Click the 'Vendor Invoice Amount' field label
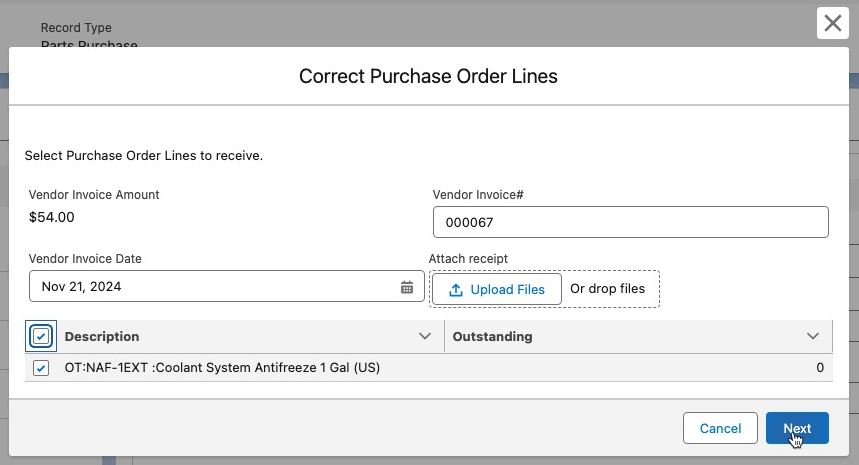The height and width of the screenshot is (465, 859). point(94,194)
